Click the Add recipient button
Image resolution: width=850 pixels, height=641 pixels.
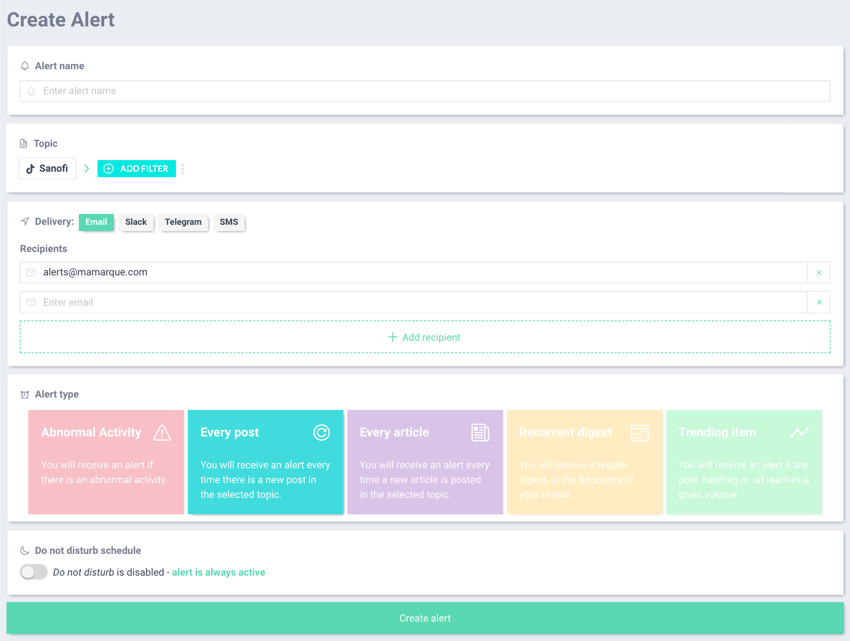425,337
